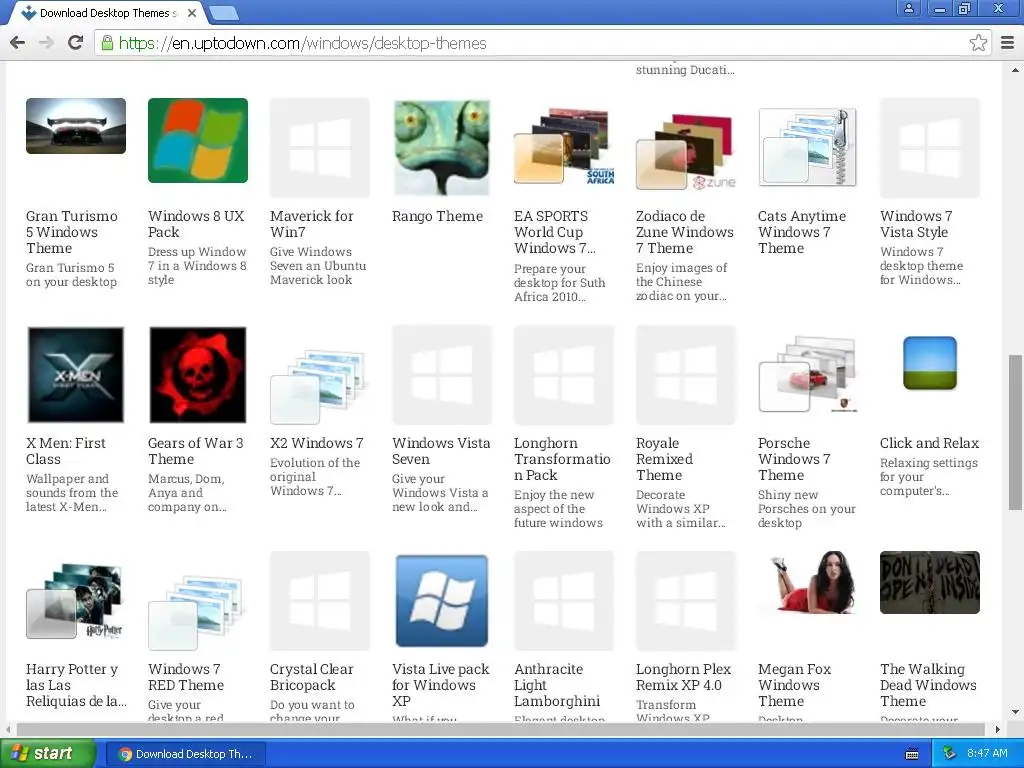1024x768 pixels.
Task: Open Cats Anytime Windows 7 Theme link
Action: click(802, 232)
